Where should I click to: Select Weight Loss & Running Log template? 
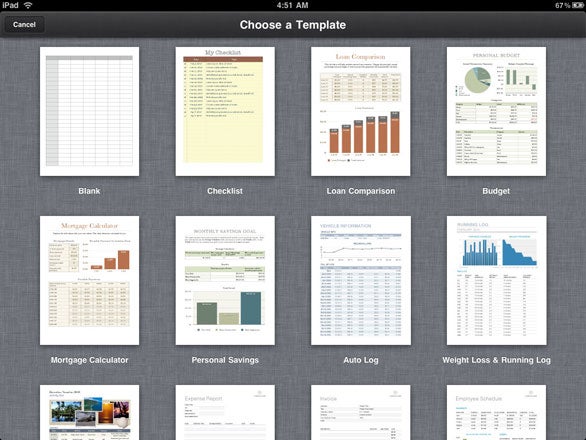click(496, 280)
